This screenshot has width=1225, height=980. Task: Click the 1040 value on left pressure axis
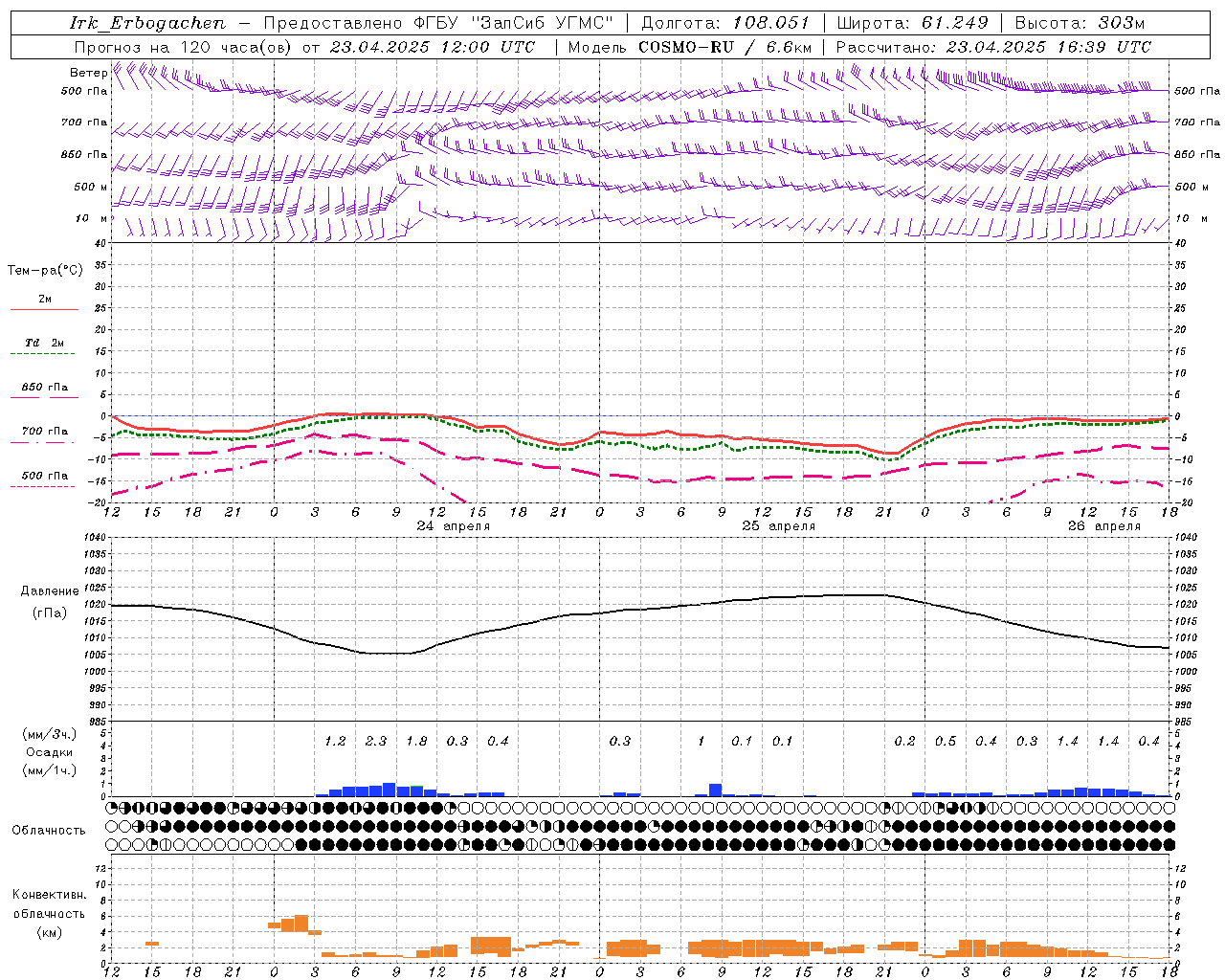(x=93, y=537)
